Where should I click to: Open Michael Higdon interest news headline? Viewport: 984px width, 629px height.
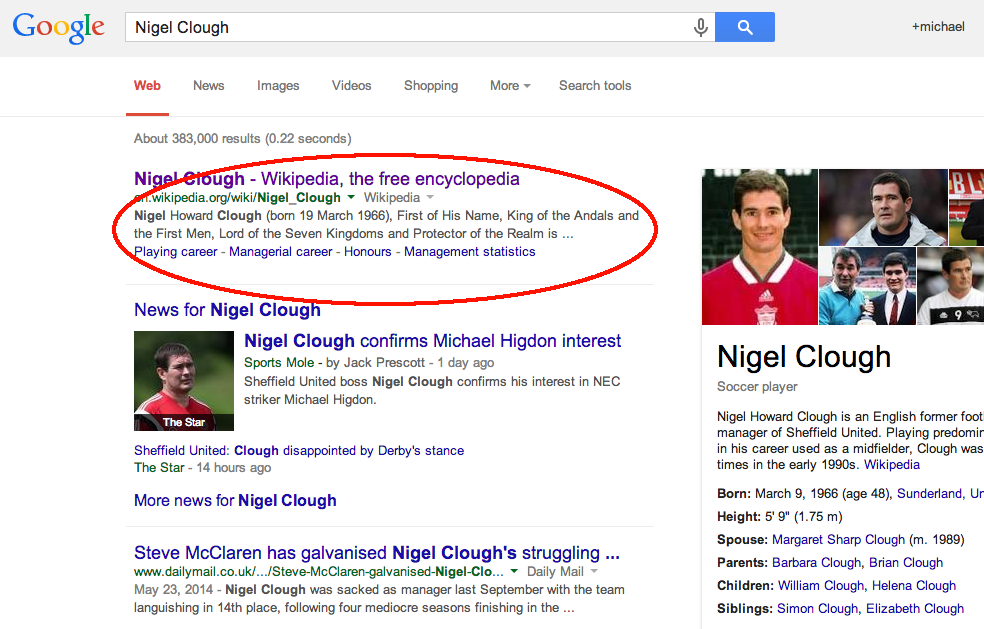[432, 341]
